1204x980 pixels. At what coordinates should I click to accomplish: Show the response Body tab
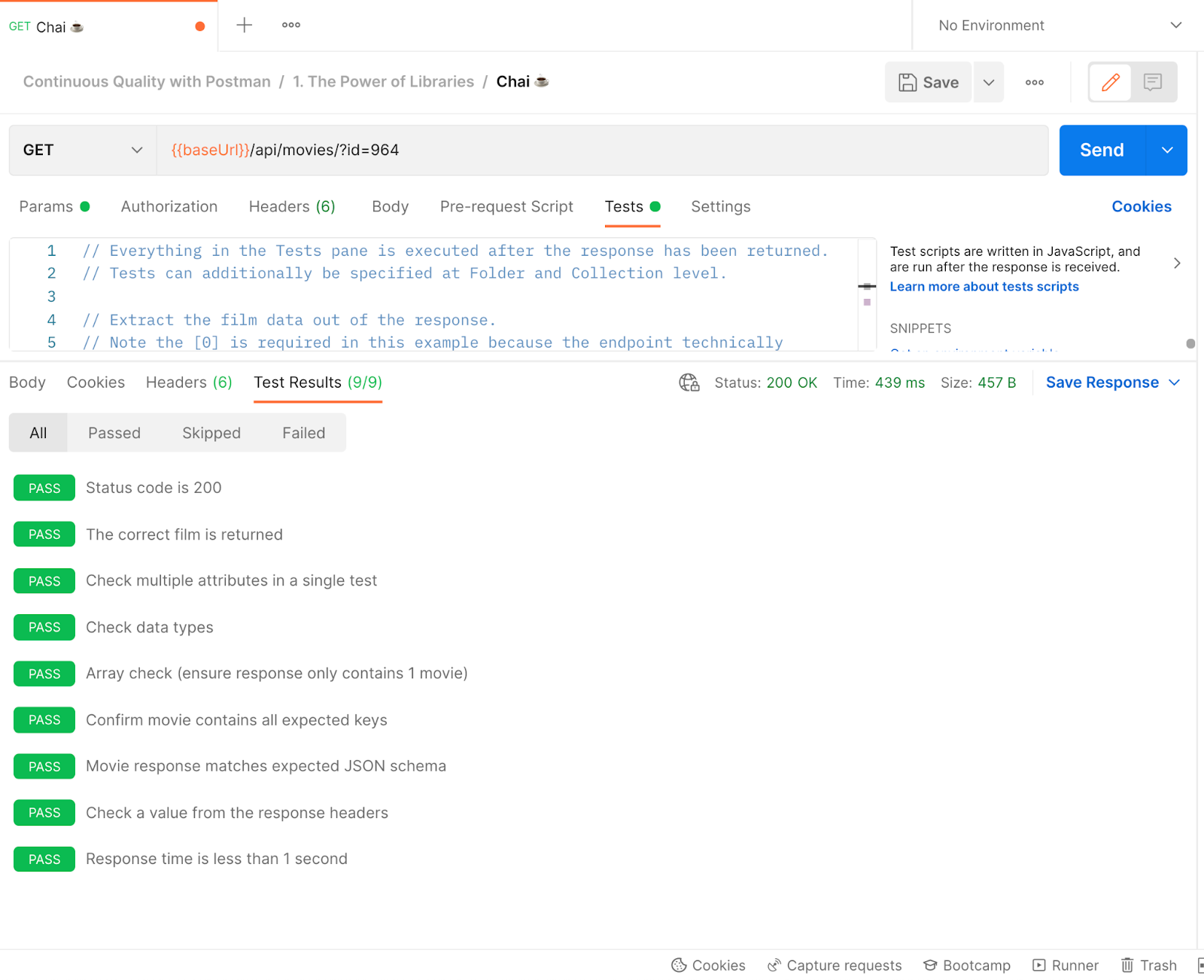(x=27, y=382)
